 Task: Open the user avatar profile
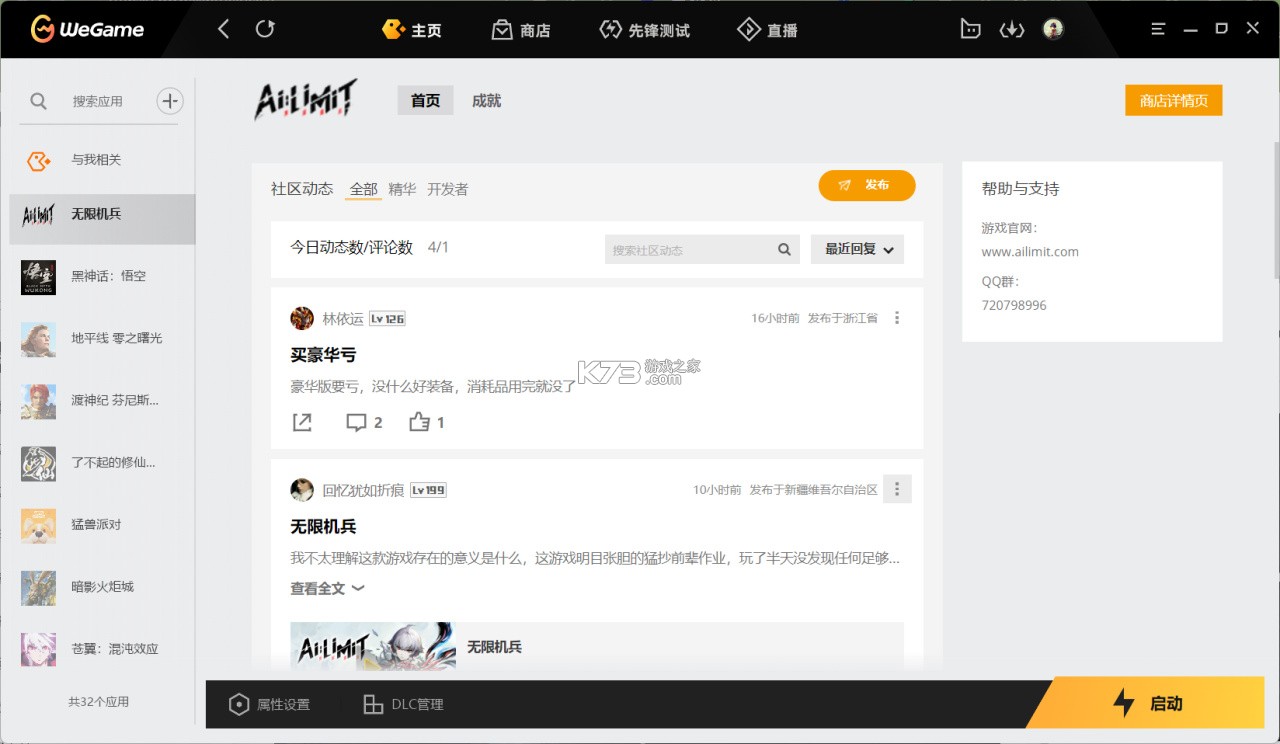(1053, 29)
